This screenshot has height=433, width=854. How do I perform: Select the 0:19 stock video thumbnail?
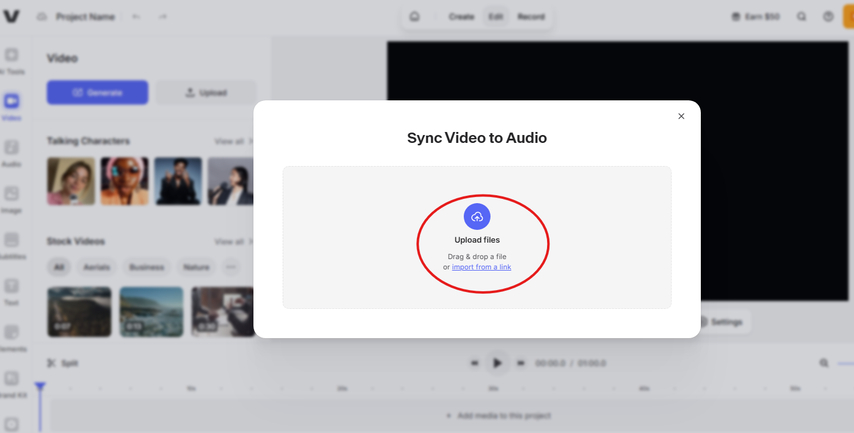tap(151, 312)
